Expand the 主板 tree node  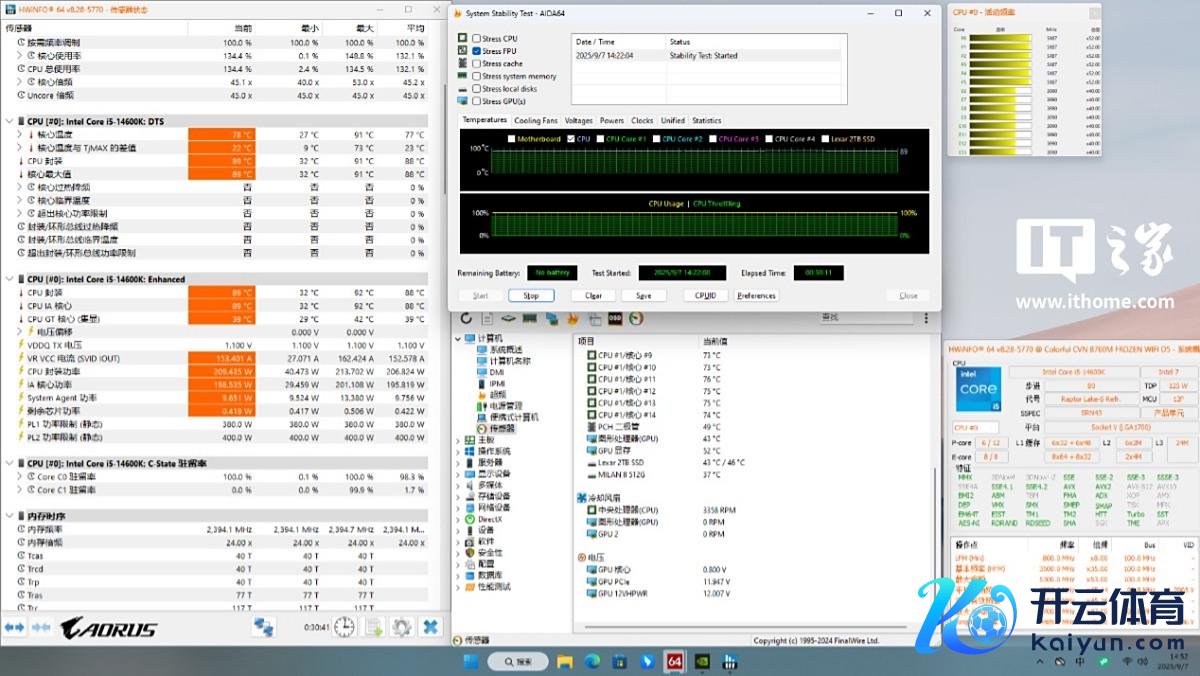tap(460, 439)
